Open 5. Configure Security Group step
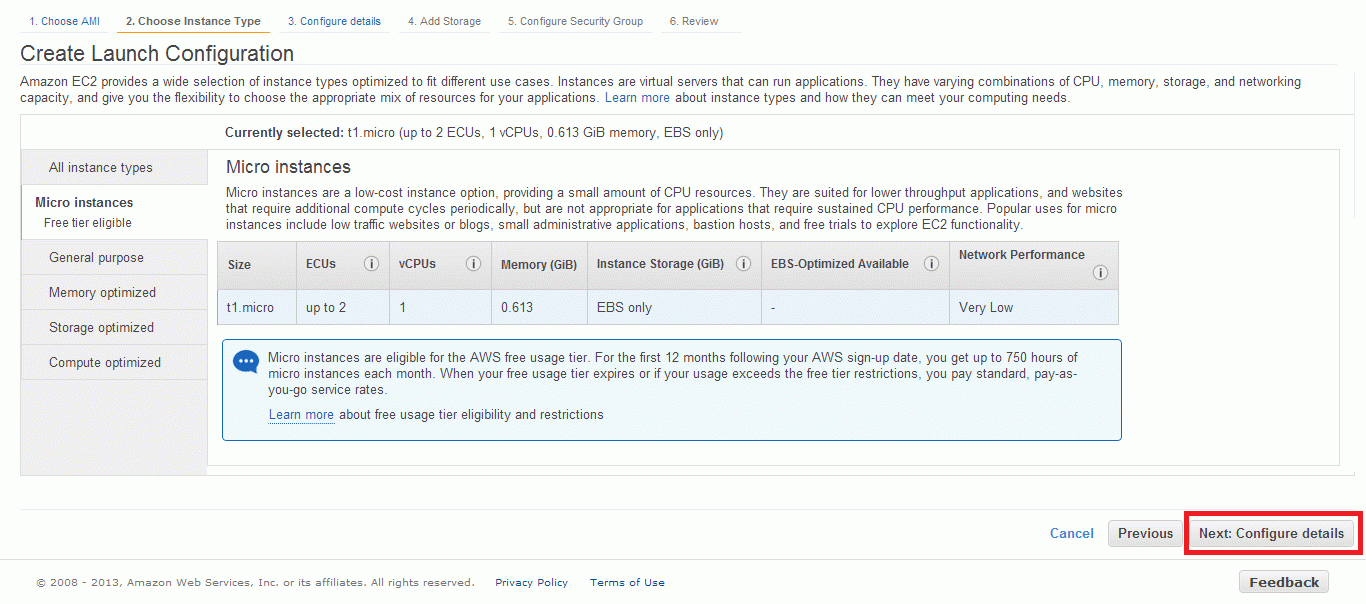 575,21
